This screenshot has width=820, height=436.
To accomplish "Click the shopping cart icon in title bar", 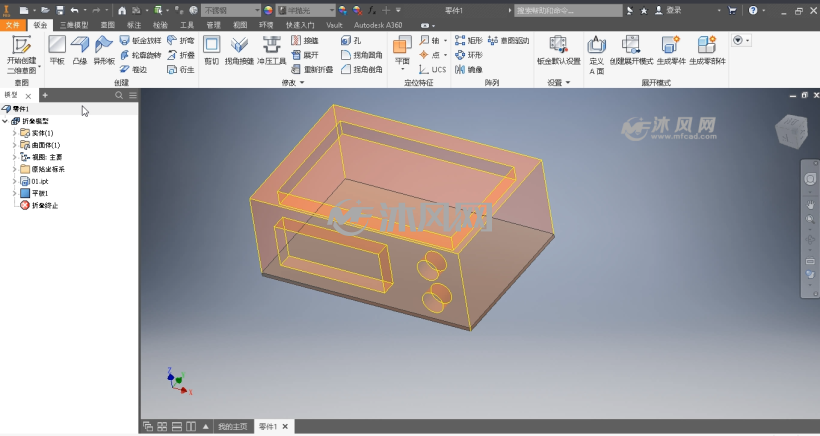I will (x=732, y=10).
